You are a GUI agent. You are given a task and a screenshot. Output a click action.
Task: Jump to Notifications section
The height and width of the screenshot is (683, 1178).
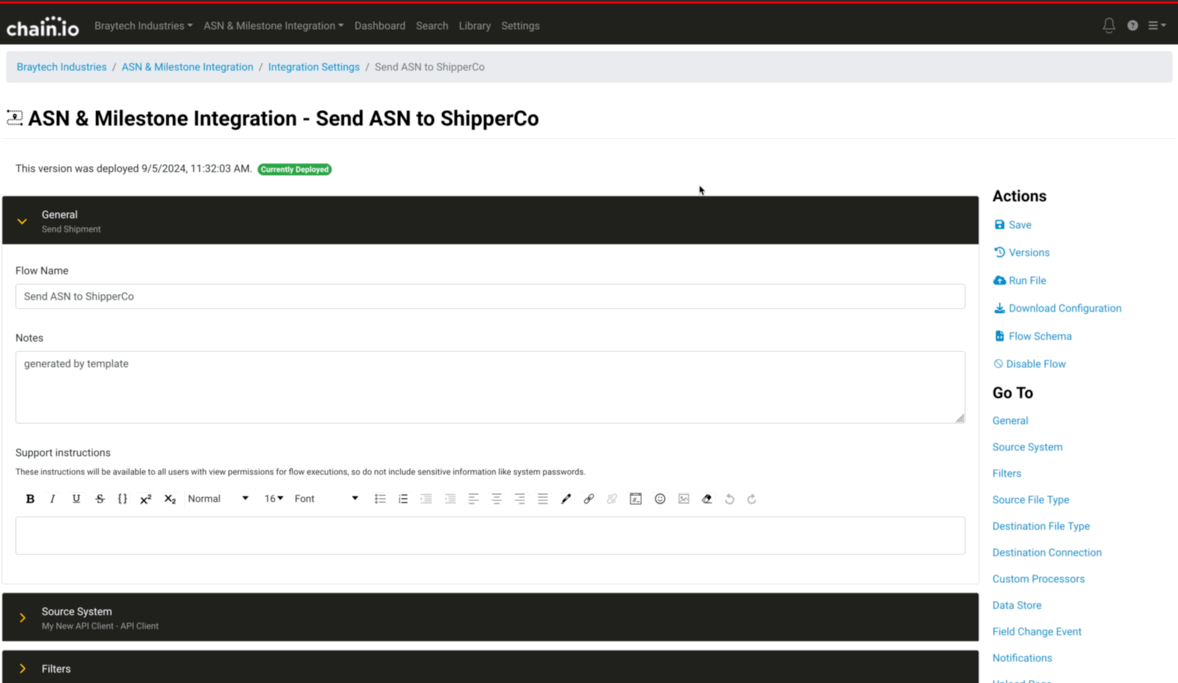click(1022, 657)
